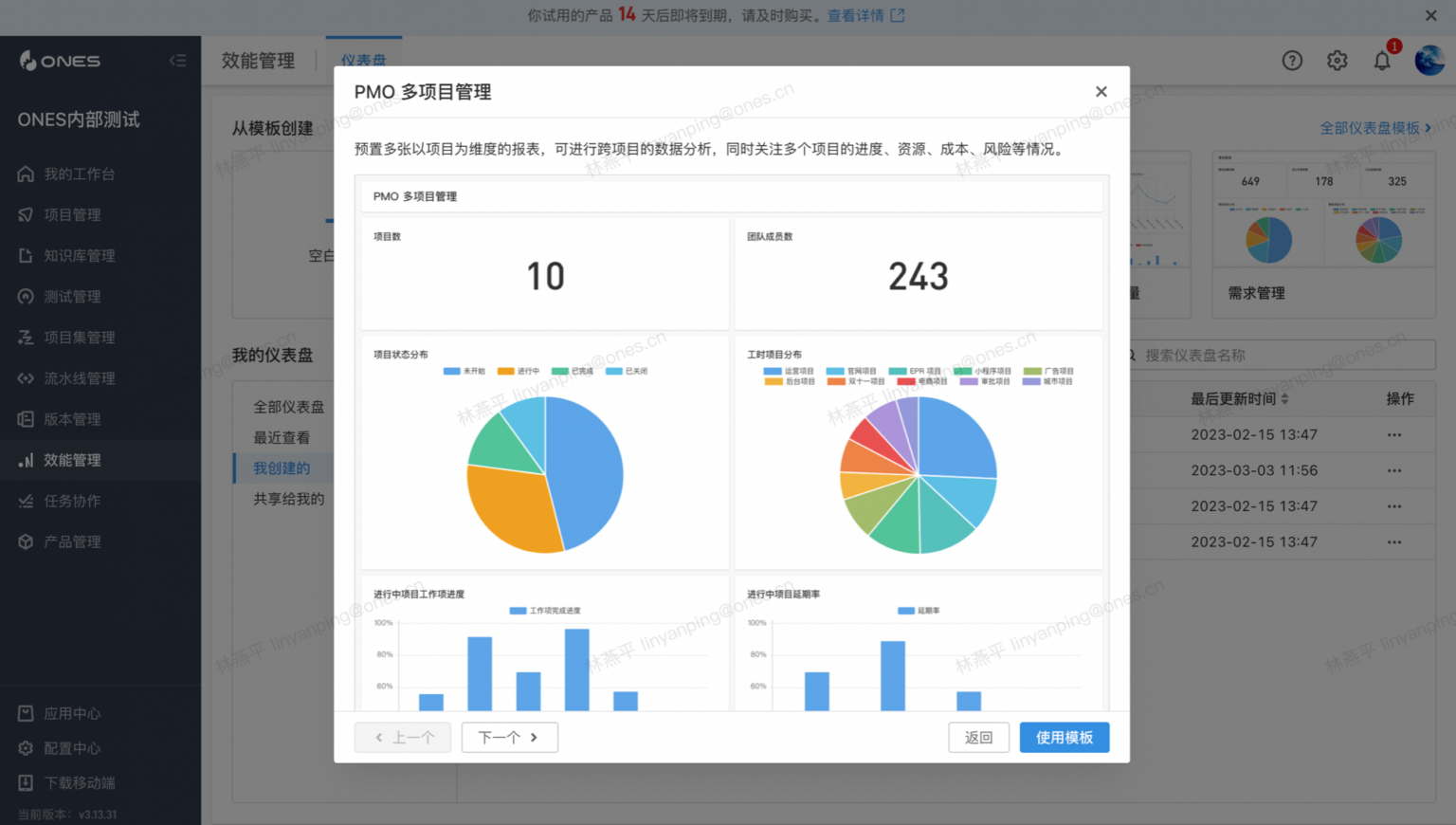The image size is (1456, 825).
Task: Open 配置中心 settings from the sidebar
Action: coord(72,747)
